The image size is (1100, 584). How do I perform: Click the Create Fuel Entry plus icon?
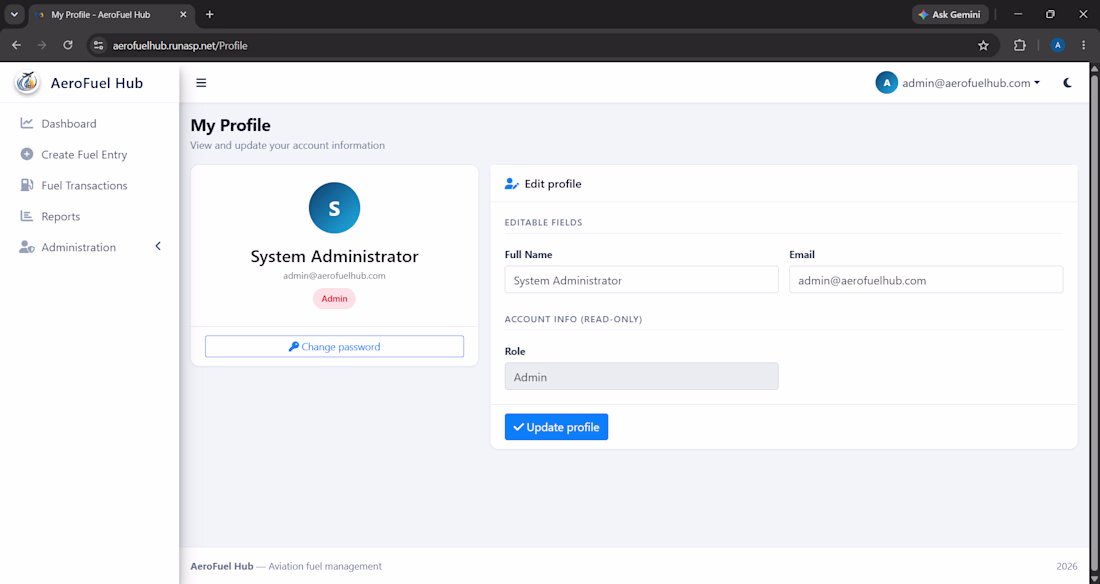point(27,154)
